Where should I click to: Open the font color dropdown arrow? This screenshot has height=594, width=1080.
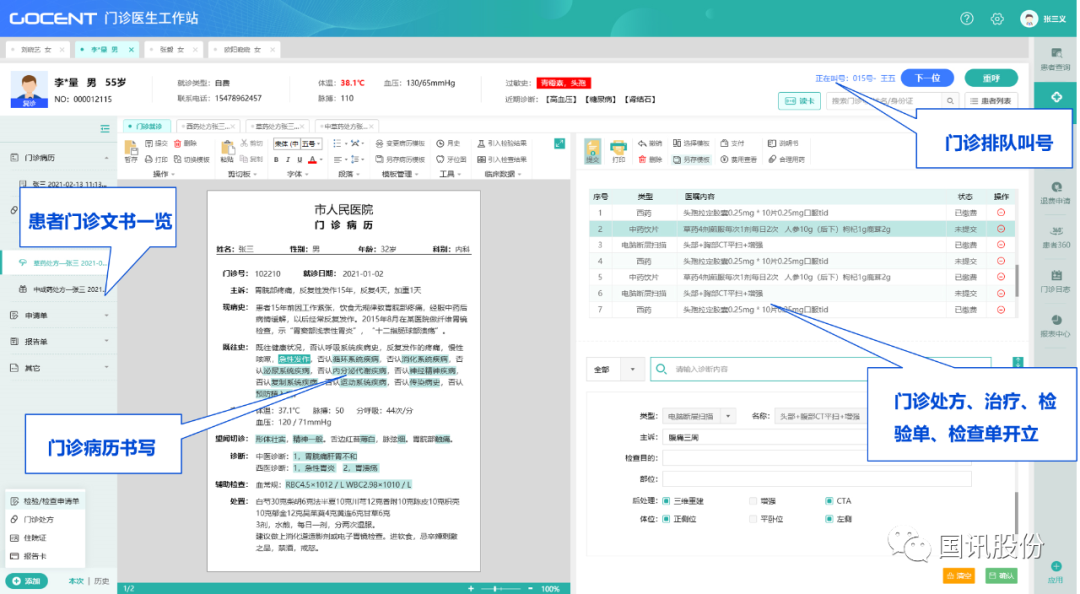321,160
